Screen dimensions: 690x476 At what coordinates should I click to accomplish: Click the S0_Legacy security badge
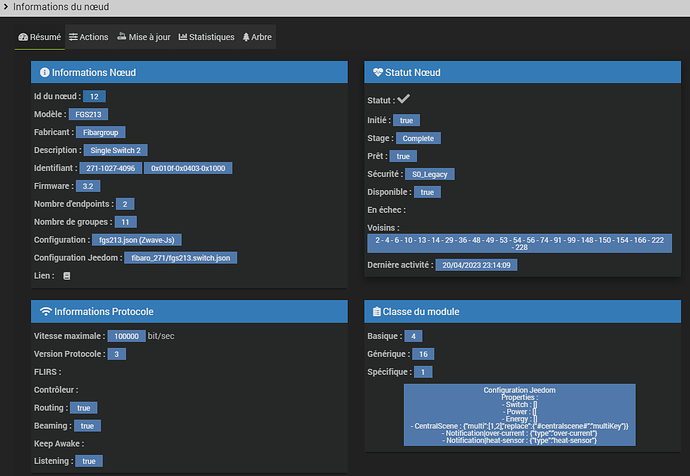click(430, 174)
